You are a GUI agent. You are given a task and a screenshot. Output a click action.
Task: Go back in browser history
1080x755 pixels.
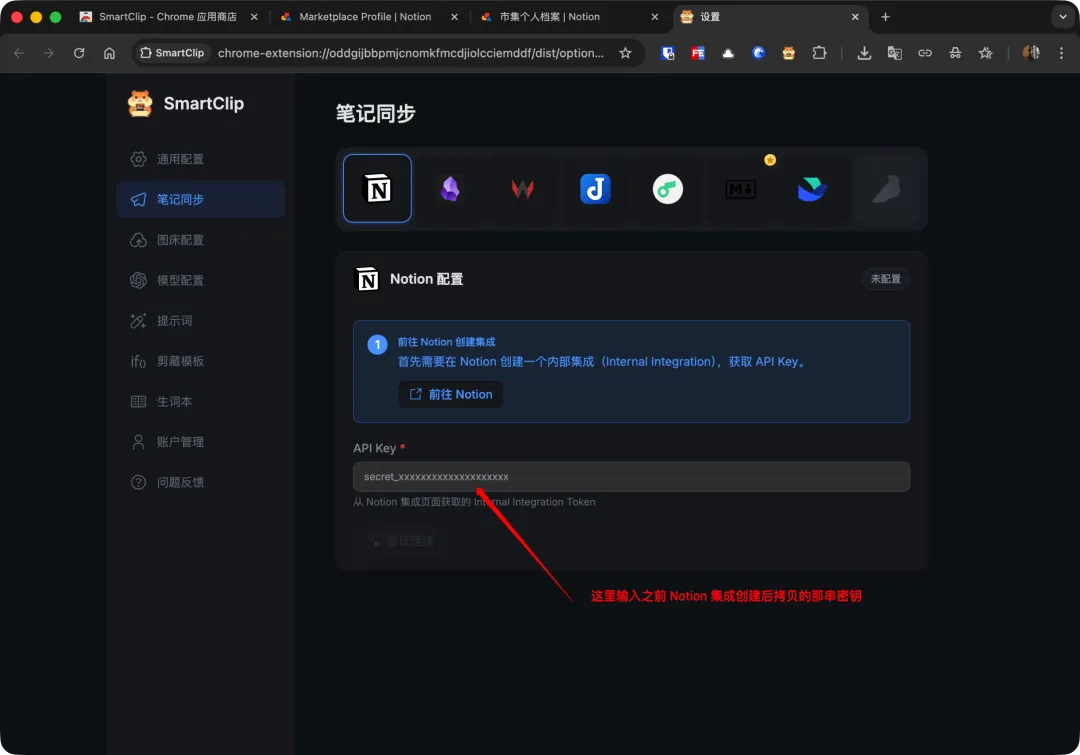point(19,53)
